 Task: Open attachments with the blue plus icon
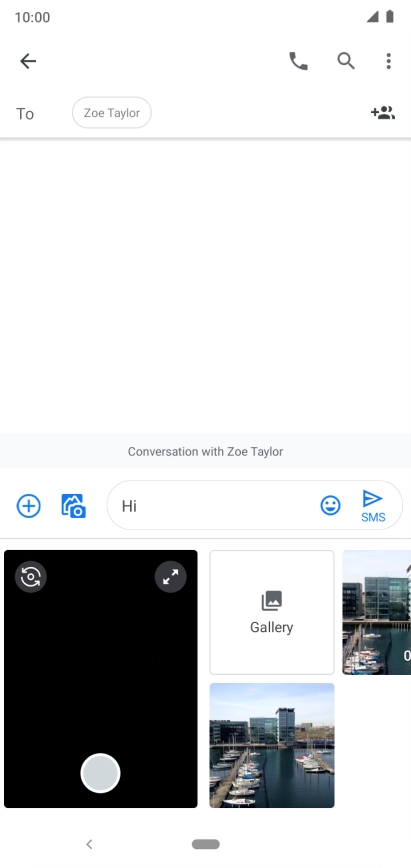(x=28, y=506)
